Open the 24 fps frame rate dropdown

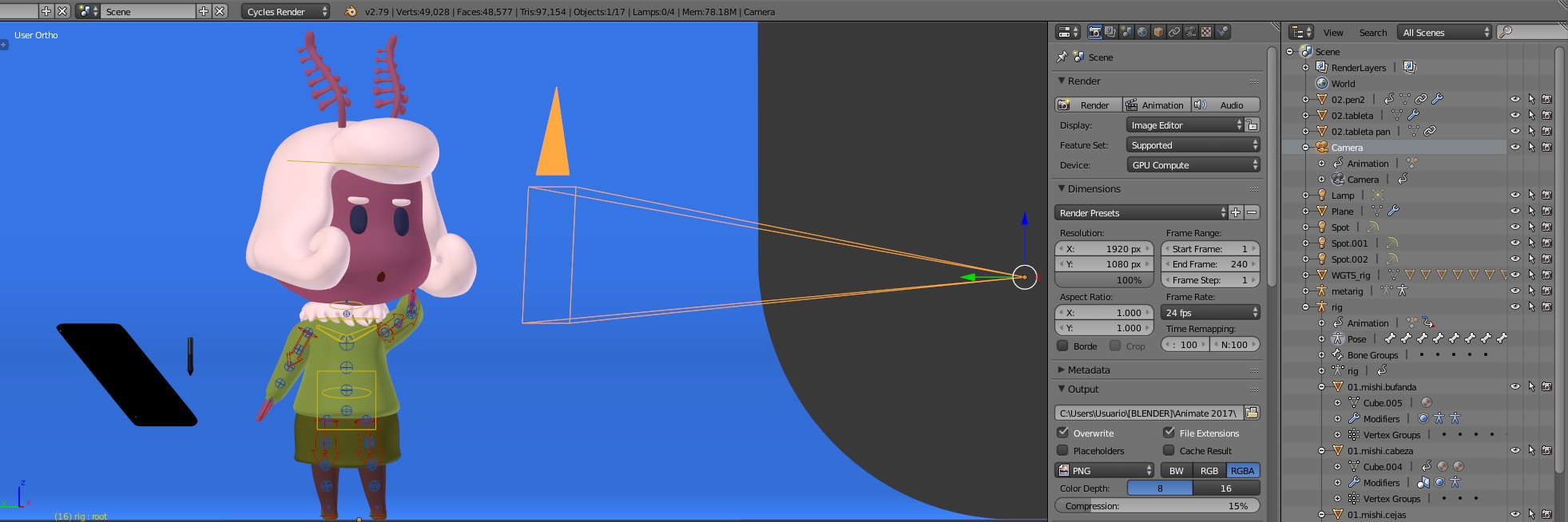coord(1210,312)
